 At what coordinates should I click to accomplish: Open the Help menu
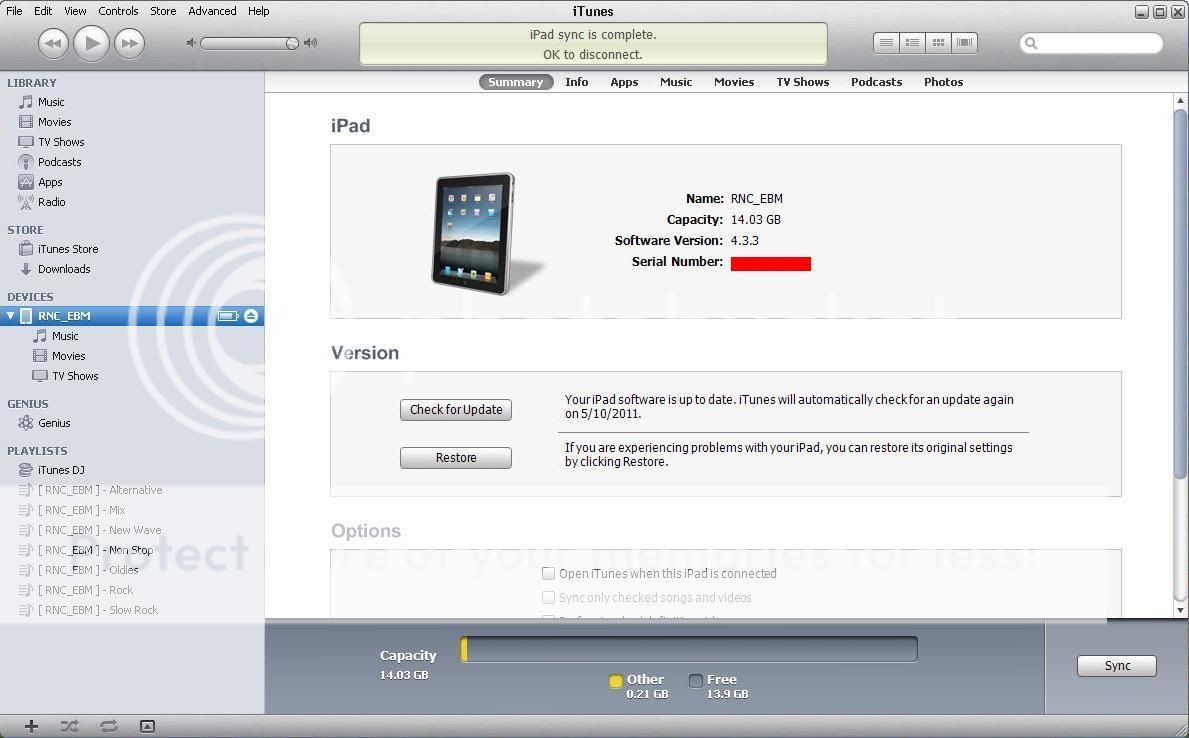259,11
